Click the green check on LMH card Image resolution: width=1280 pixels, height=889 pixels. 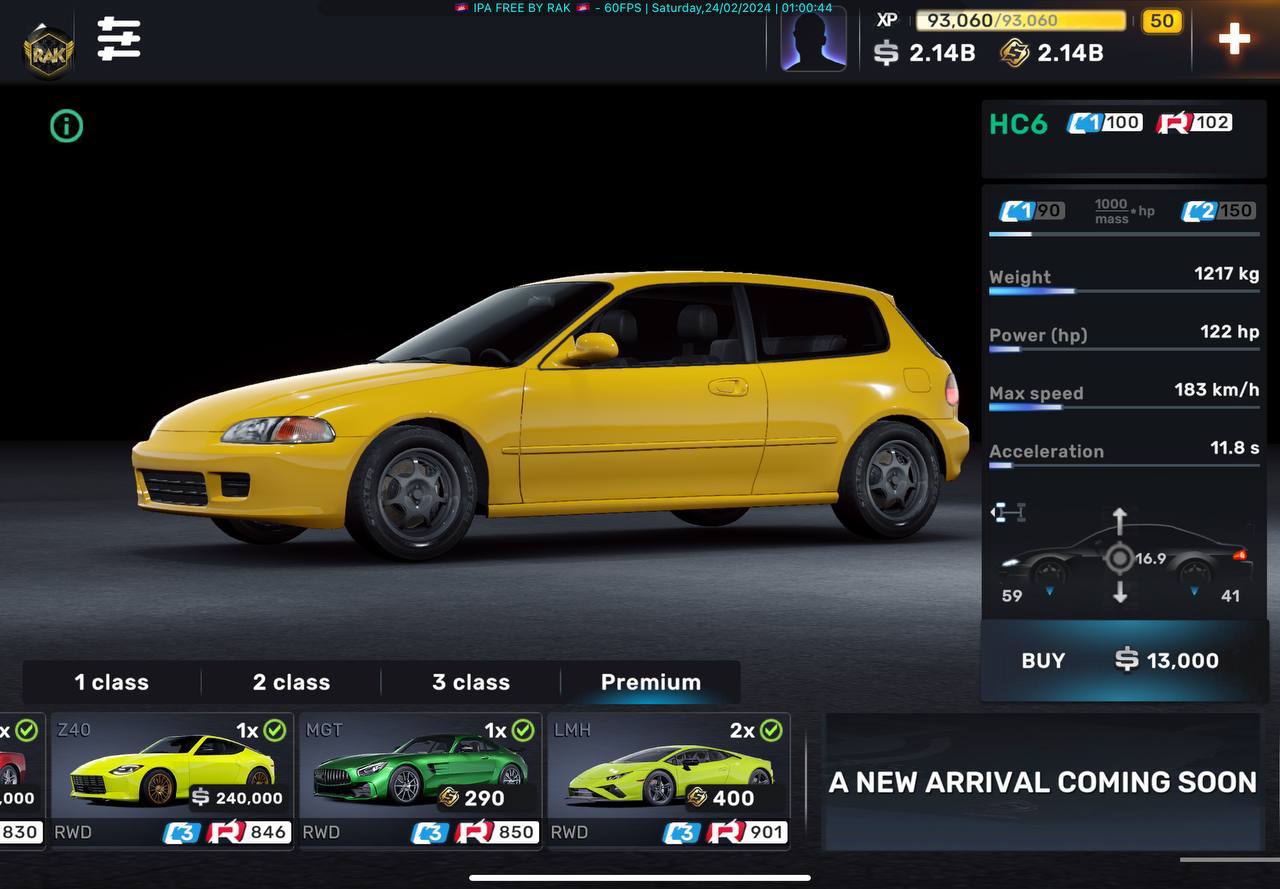pos(770,731)
